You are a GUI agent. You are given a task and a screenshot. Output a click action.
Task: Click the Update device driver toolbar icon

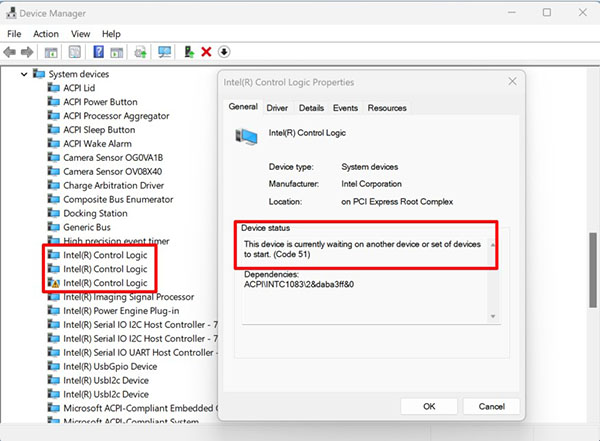coord(140,51)
